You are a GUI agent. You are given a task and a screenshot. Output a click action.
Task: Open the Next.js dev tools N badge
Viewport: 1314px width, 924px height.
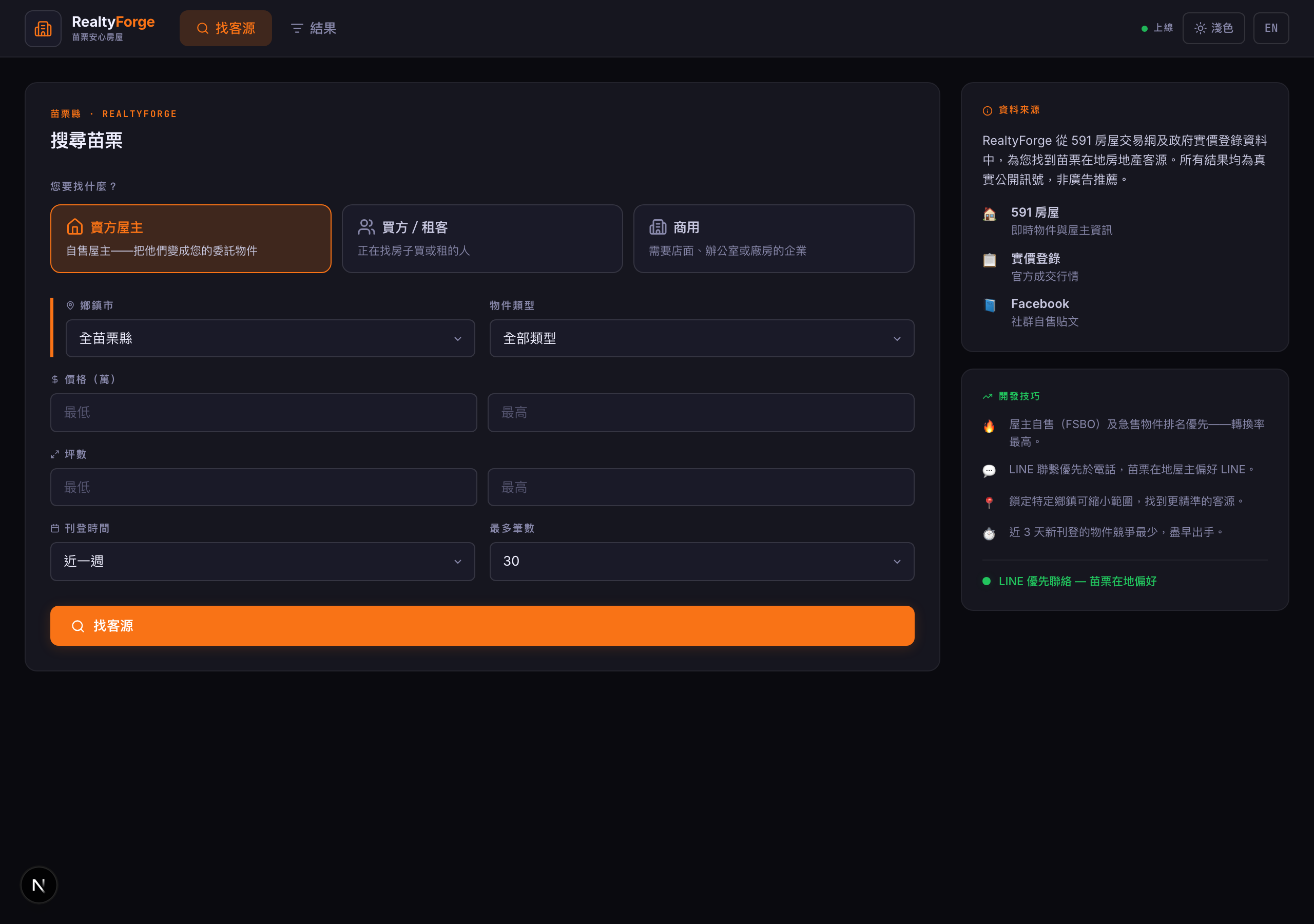pos(39,885)
